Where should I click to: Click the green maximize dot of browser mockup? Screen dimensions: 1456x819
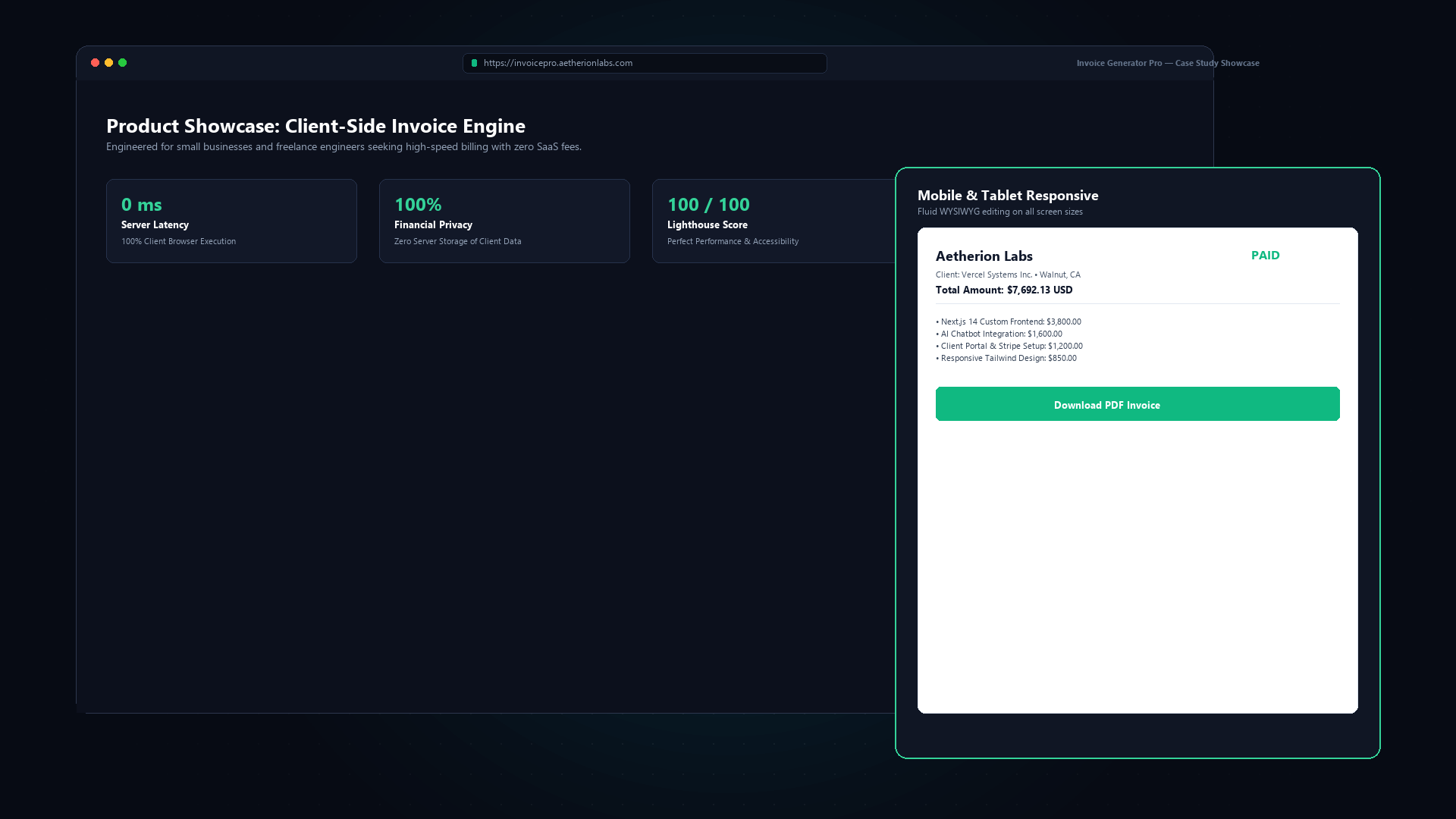[122, 63]
